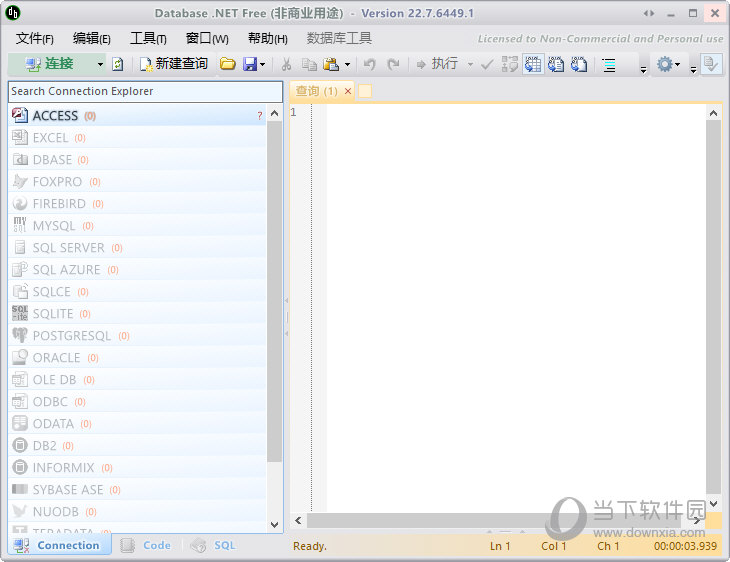Click the open file folder icon

228,64
